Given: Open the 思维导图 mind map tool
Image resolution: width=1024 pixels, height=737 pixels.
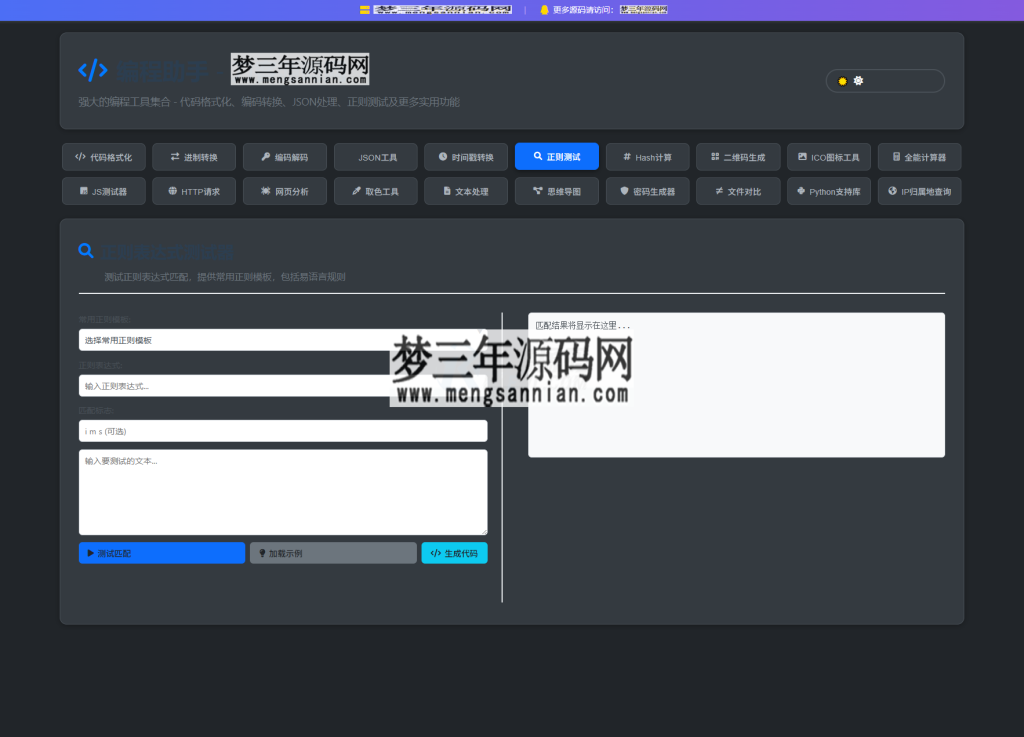Looking at the screenshot, I should [557, 191].
